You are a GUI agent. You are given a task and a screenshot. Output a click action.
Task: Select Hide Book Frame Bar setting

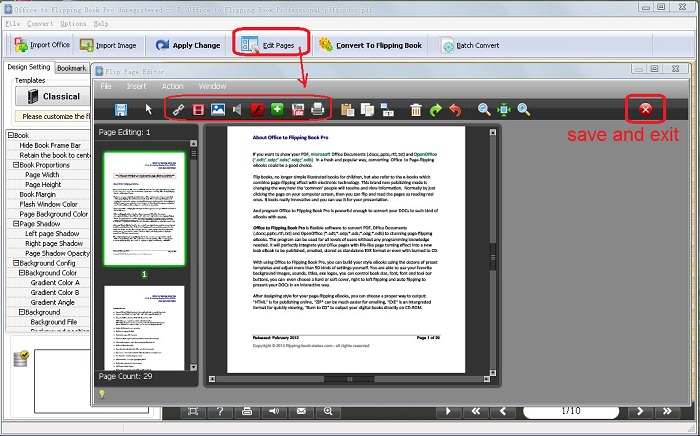50,145
